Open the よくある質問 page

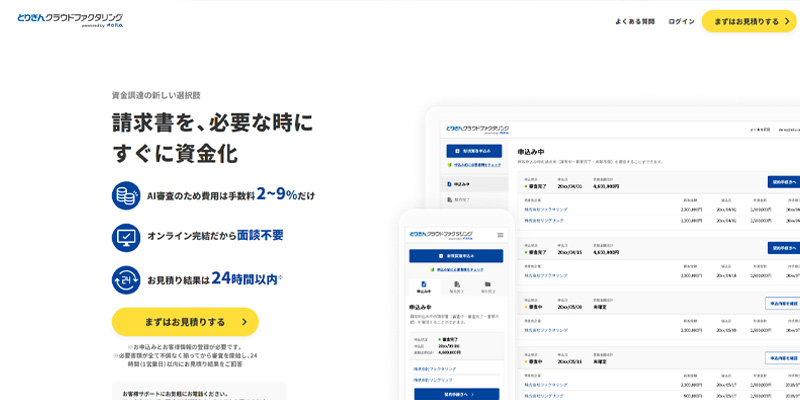coord(635,21)
